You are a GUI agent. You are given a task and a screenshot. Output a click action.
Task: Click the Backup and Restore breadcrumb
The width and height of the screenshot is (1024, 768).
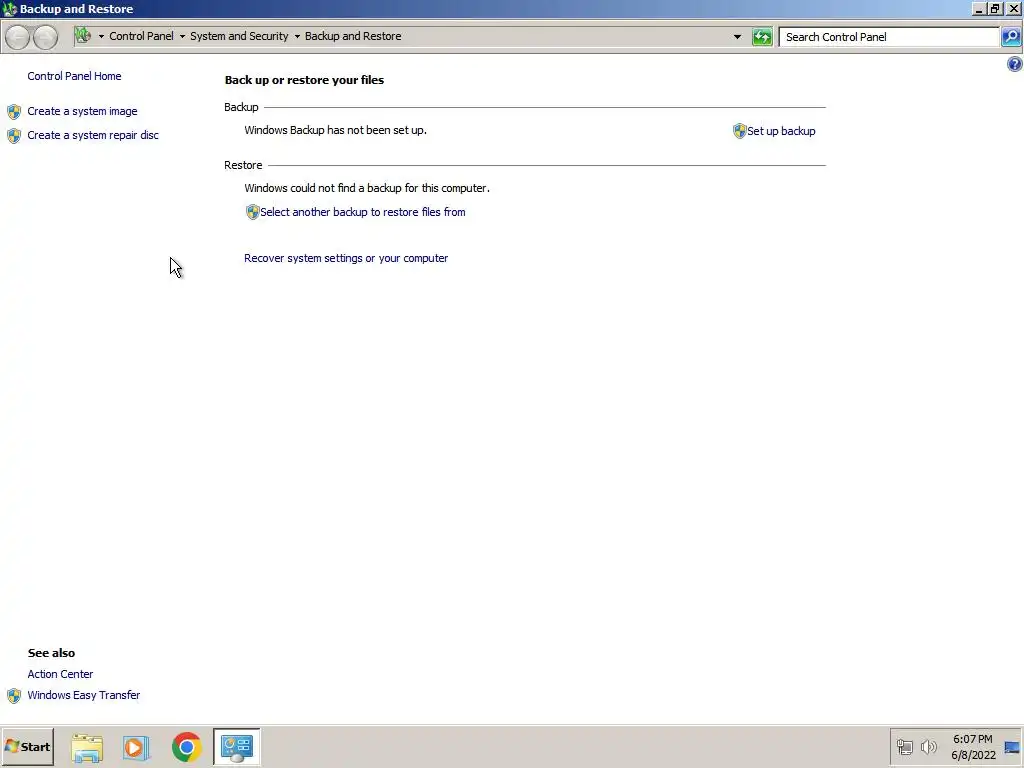click(x=353, y=36)
